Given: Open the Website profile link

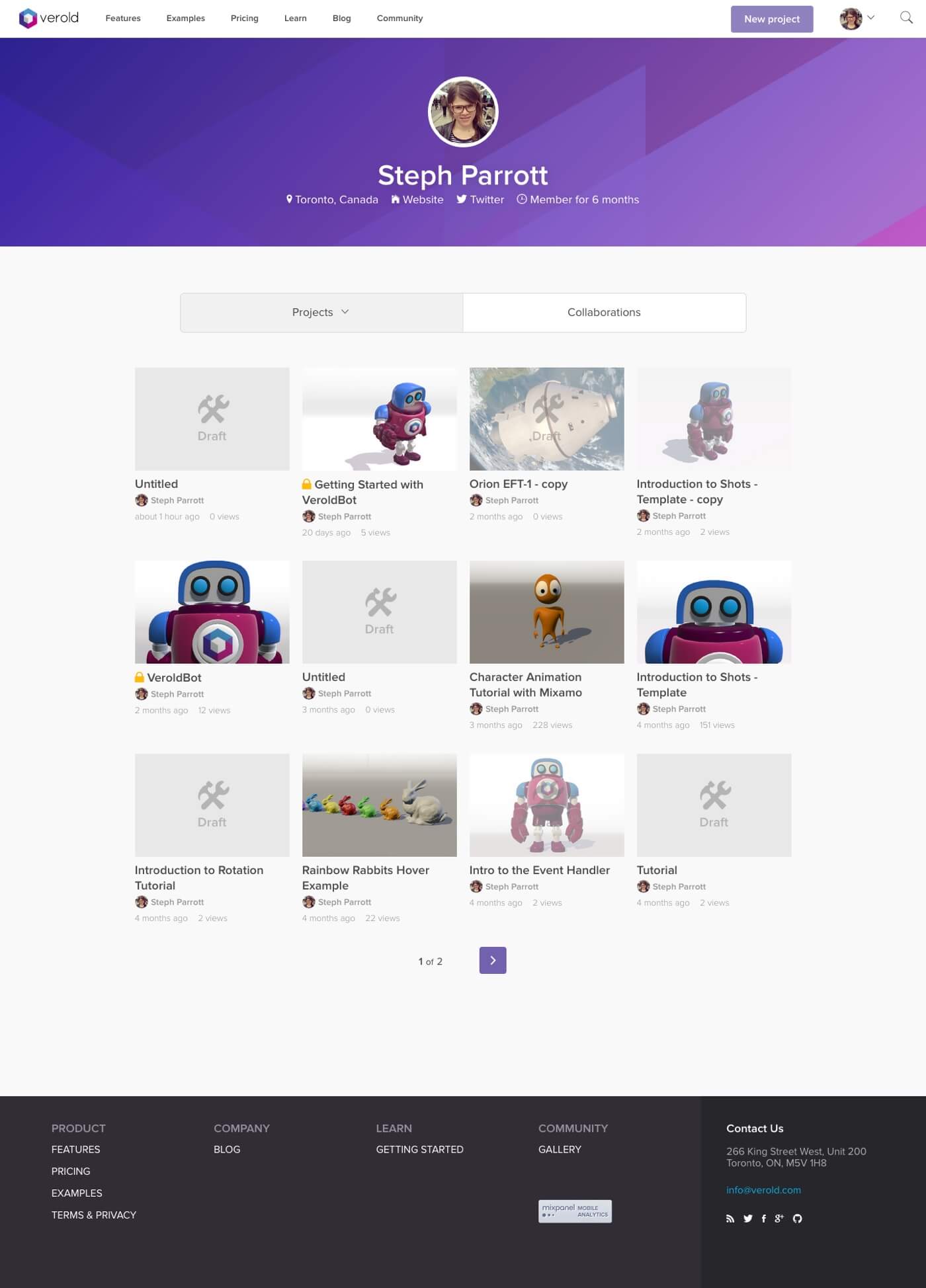Looking at the screenshot, I should (417, 200).
